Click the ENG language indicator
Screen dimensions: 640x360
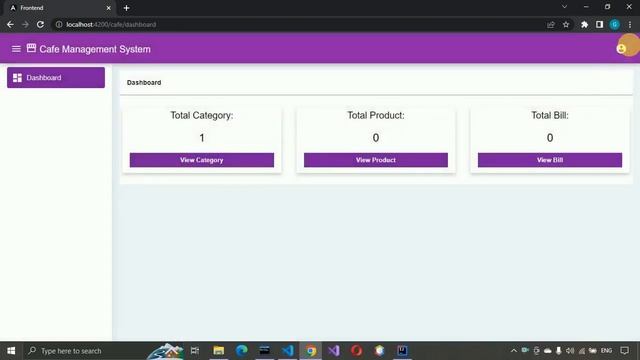(x=606, y=351)
